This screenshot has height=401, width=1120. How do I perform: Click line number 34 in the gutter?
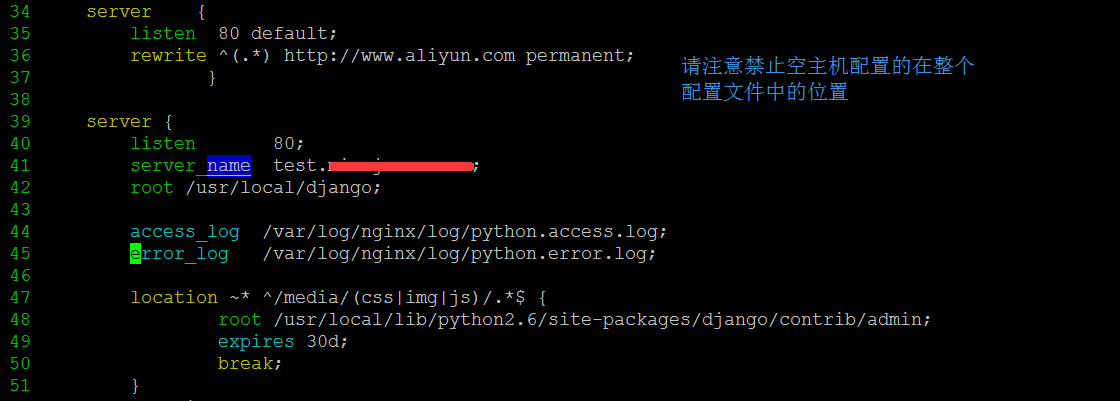pos(19,11)
